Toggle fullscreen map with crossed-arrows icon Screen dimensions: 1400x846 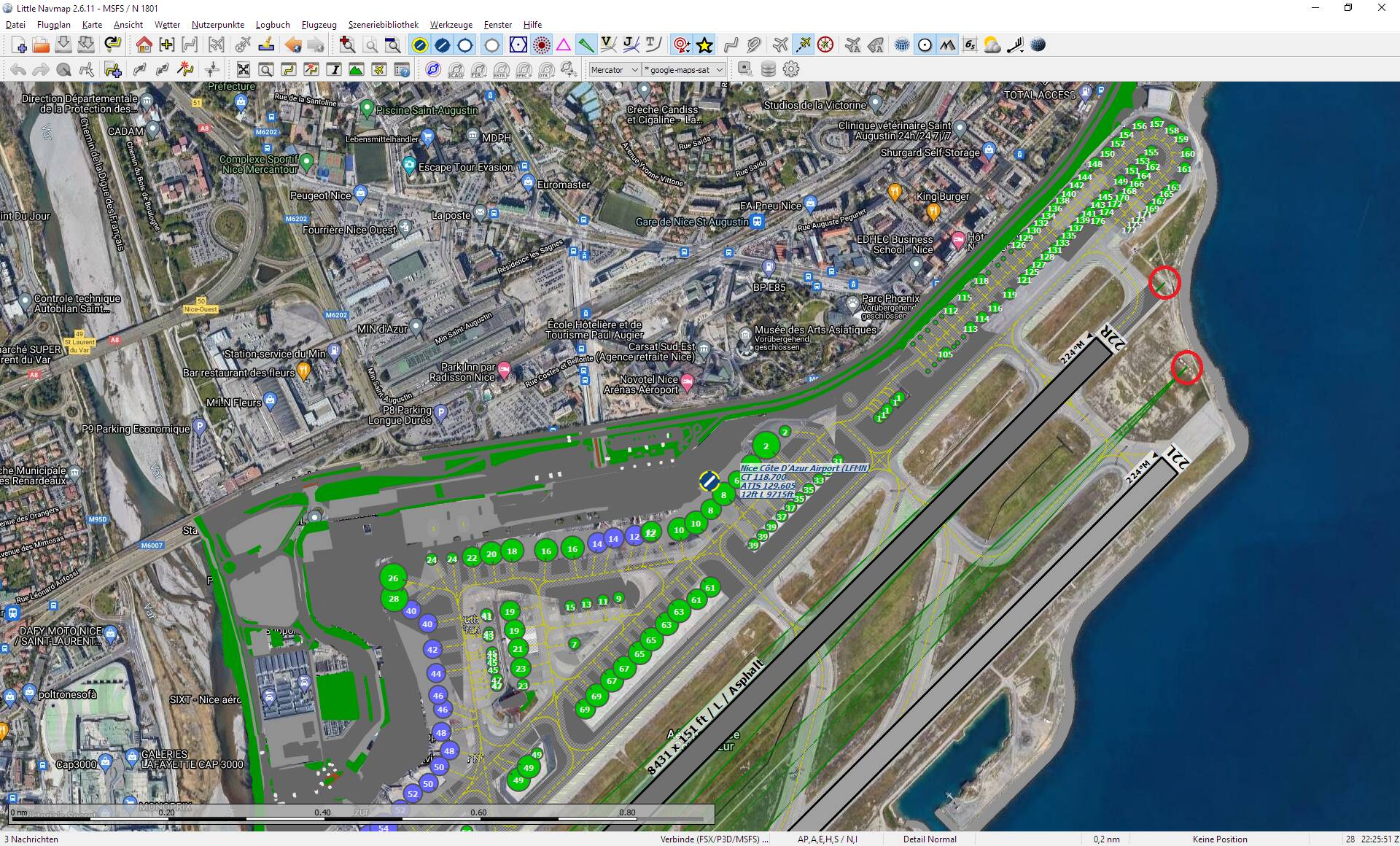[x=243, y=70]
